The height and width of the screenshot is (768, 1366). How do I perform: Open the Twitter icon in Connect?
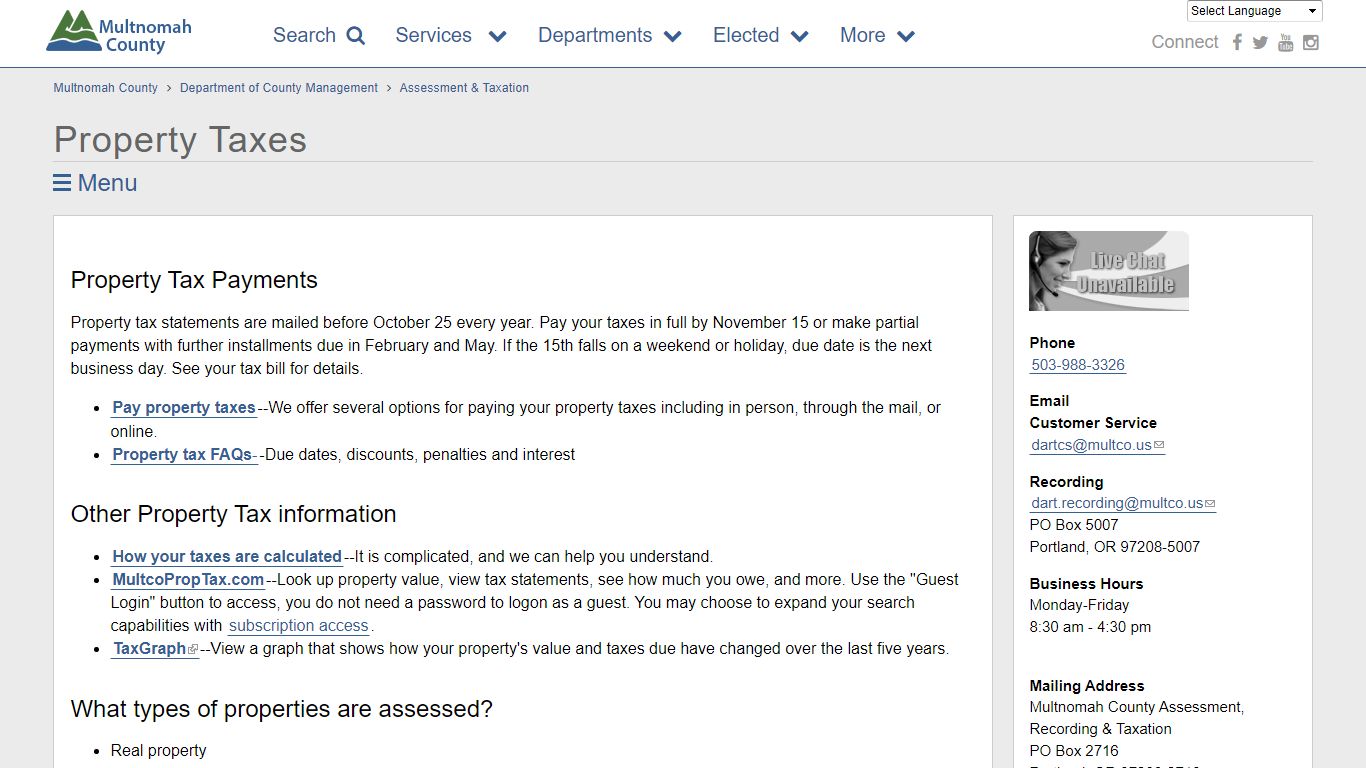[x=1260, y=42]
